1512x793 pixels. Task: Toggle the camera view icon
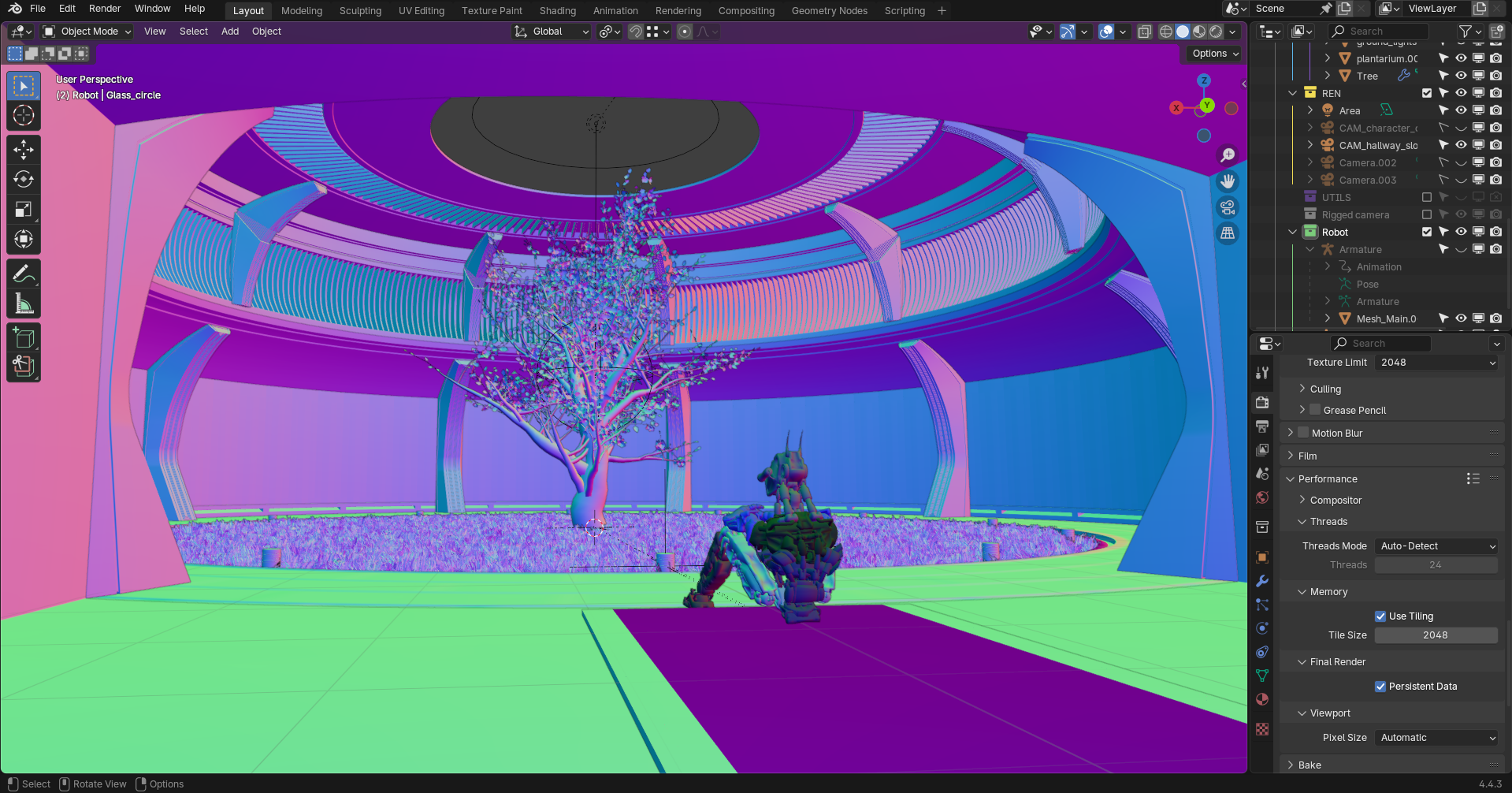tap(1228, 207)
